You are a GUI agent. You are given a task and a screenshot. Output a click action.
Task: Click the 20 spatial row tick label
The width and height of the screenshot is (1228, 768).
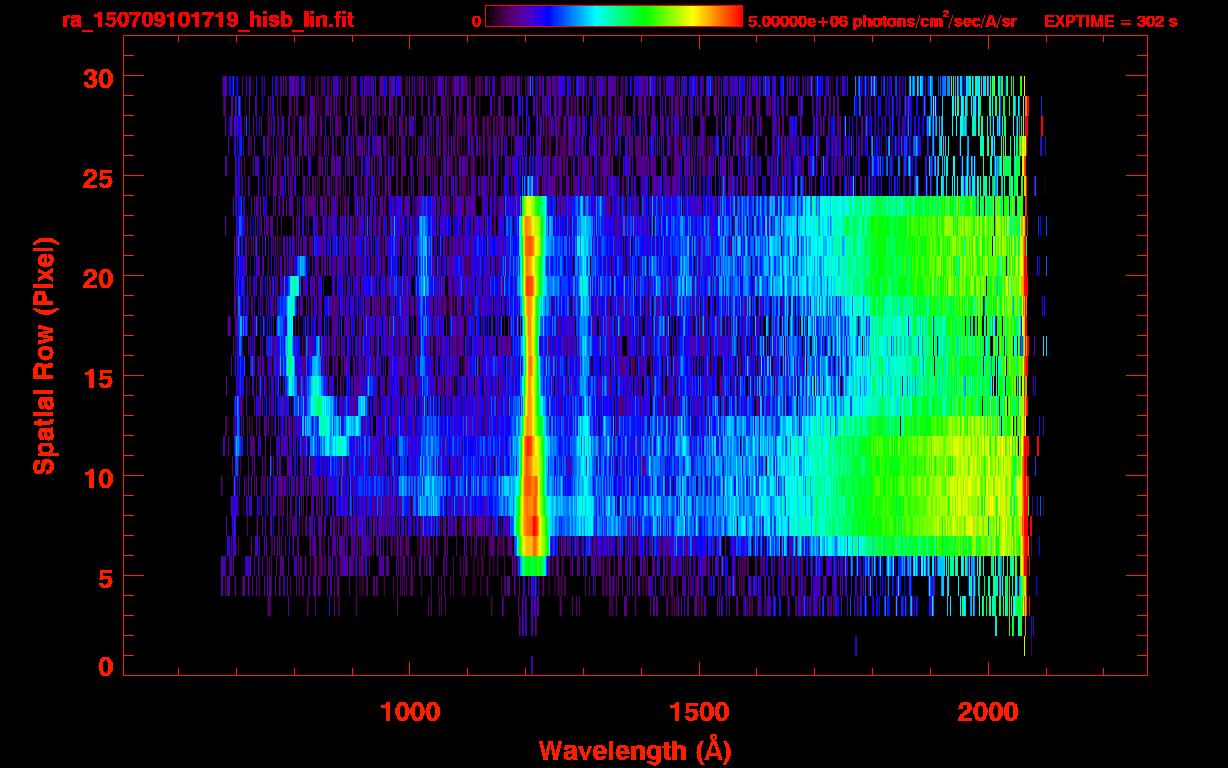point(98,276)
